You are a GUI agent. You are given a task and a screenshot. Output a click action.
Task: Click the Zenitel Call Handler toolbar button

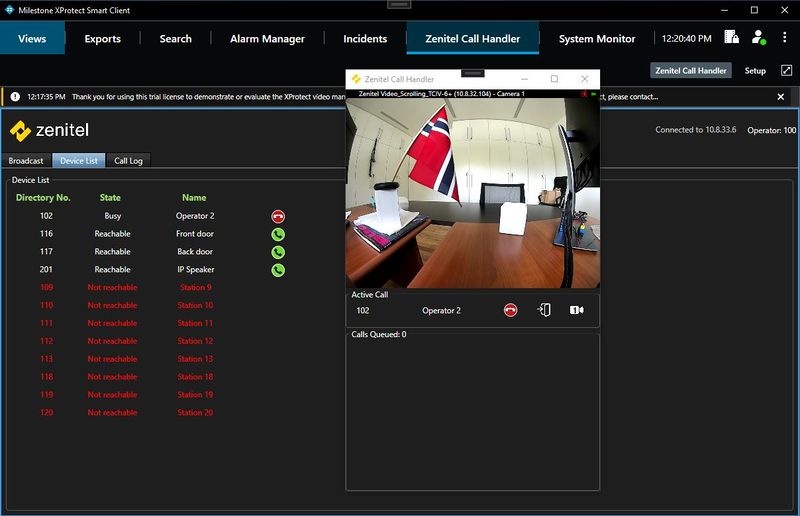pos(691,71)
